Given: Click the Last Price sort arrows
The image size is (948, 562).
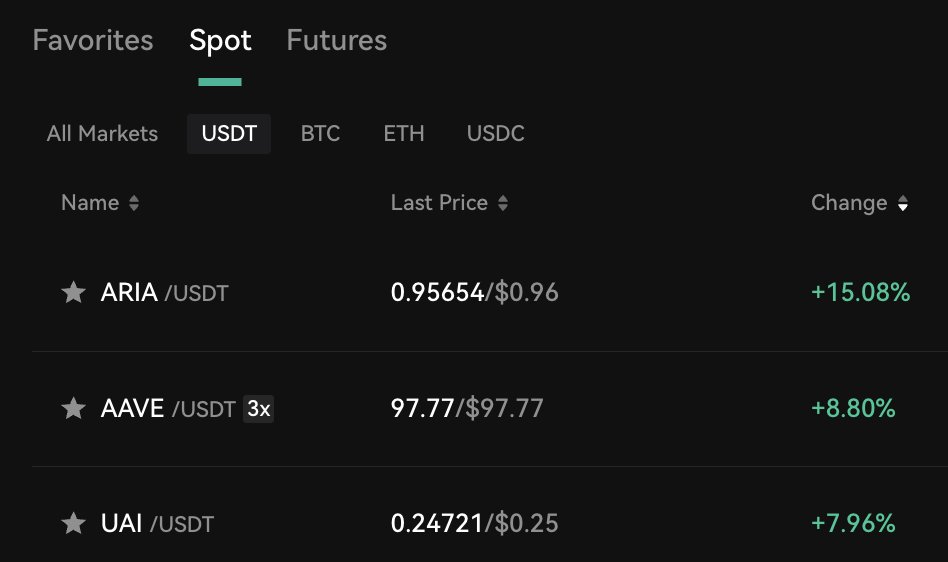Looking at the screenshot, I should pos(503,203).
